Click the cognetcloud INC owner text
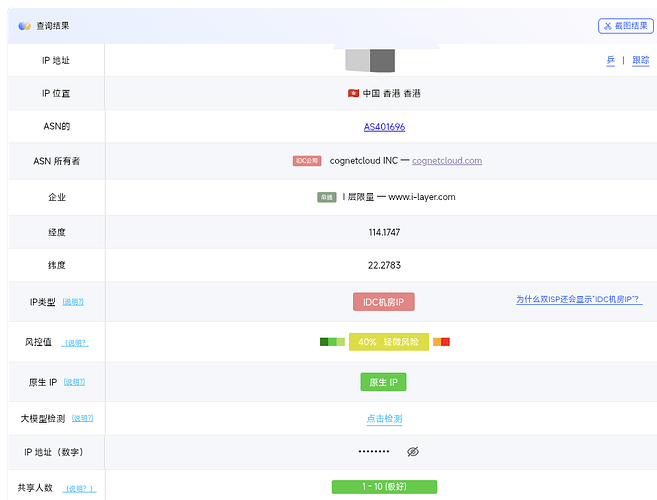The image size is (657, 500). pyautogui.click(x=363, y=161)
